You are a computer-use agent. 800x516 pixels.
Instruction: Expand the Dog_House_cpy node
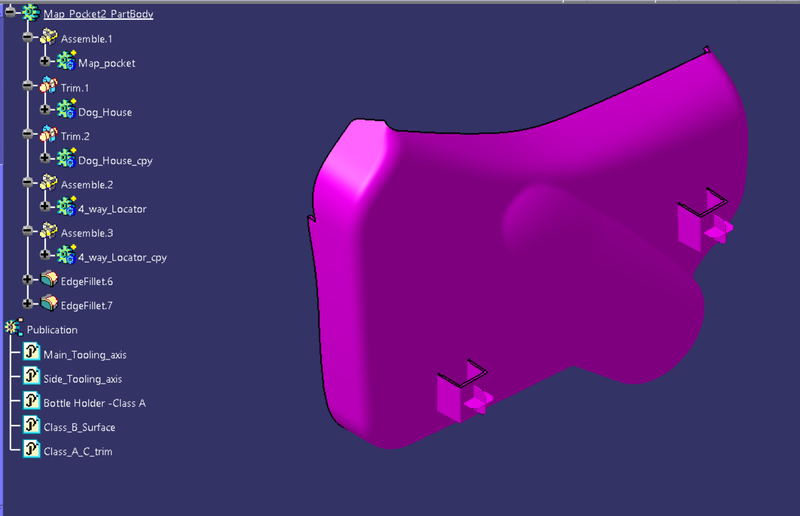click(x=45, y=158)
